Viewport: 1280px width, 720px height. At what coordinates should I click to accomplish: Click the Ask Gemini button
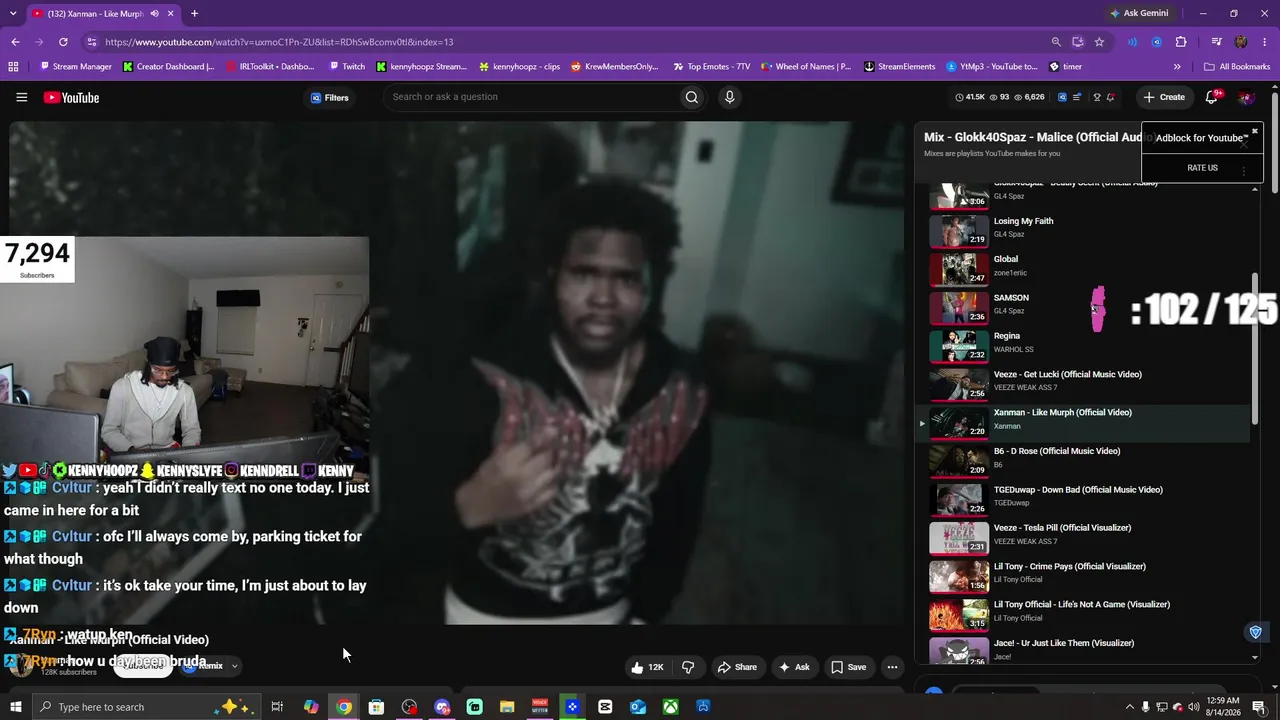pyautogui.click(x=1138, y=14)
